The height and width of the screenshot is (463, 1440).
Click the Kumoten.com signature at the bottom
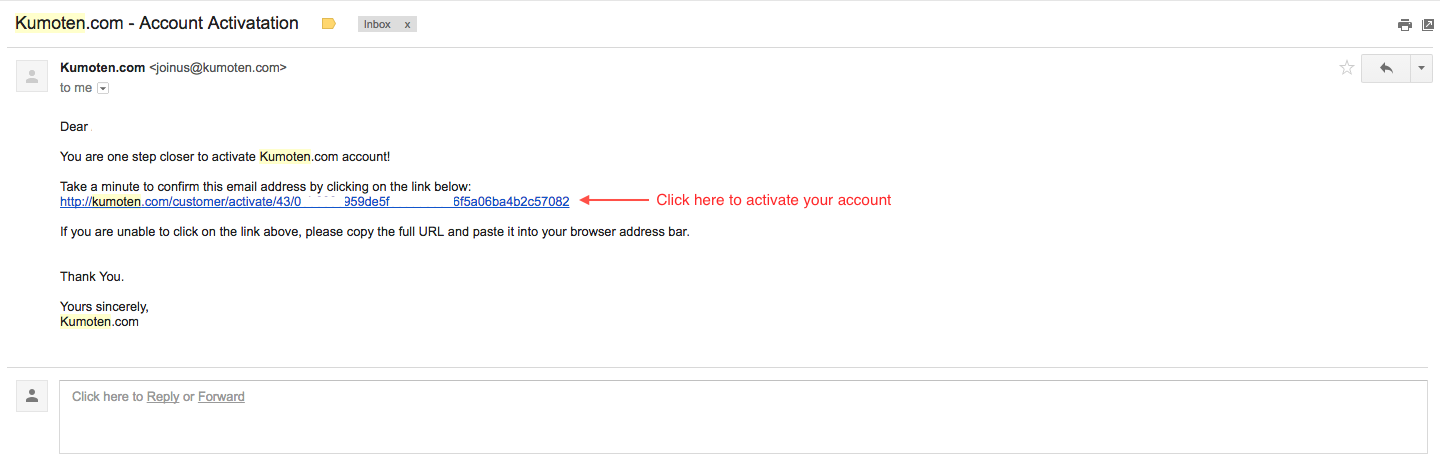pyautogui.click(x=99, y=322)
